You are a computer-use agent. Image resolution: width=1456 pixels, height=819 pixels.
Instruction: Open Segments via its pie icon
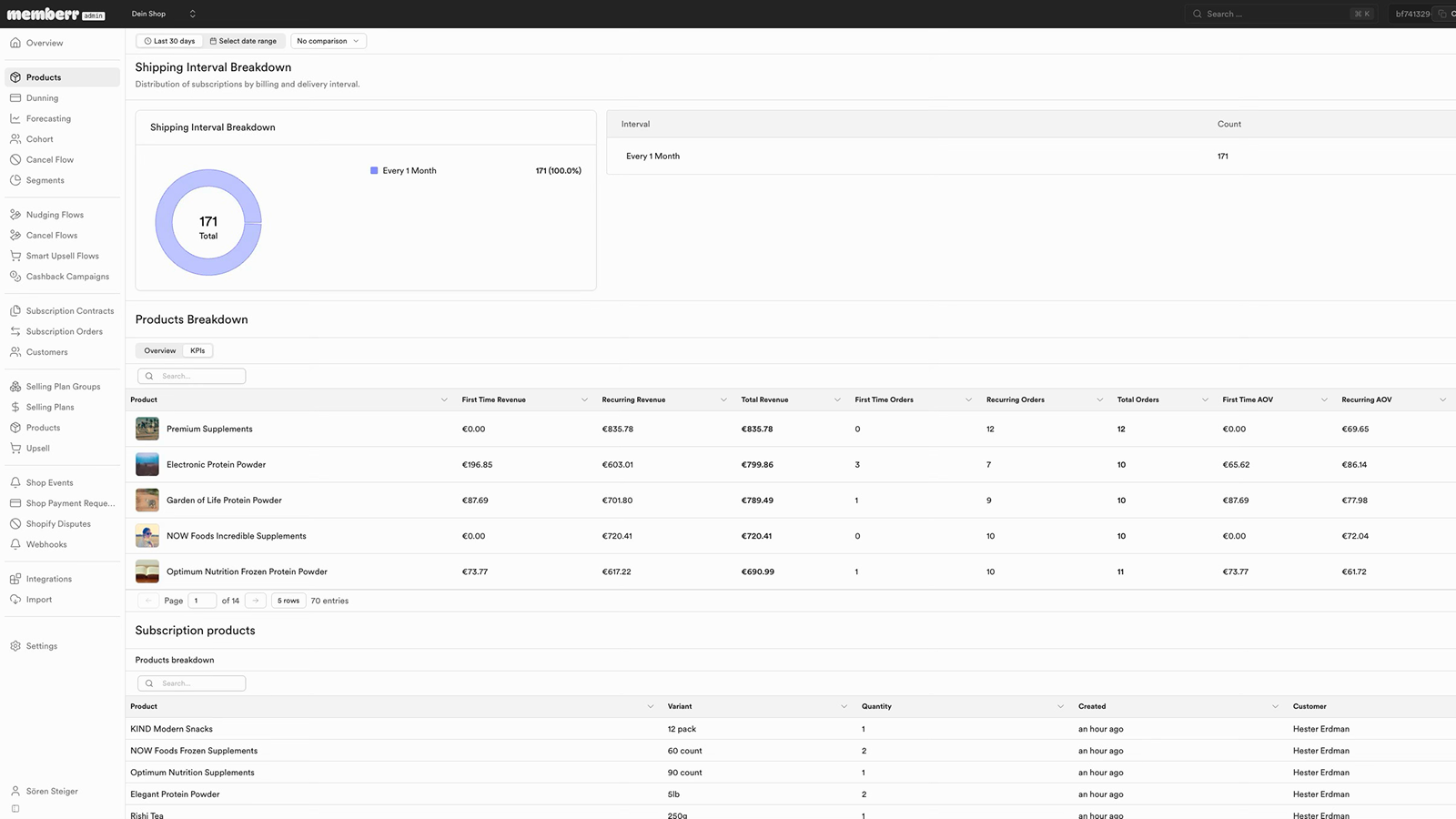tap(15, 180)
